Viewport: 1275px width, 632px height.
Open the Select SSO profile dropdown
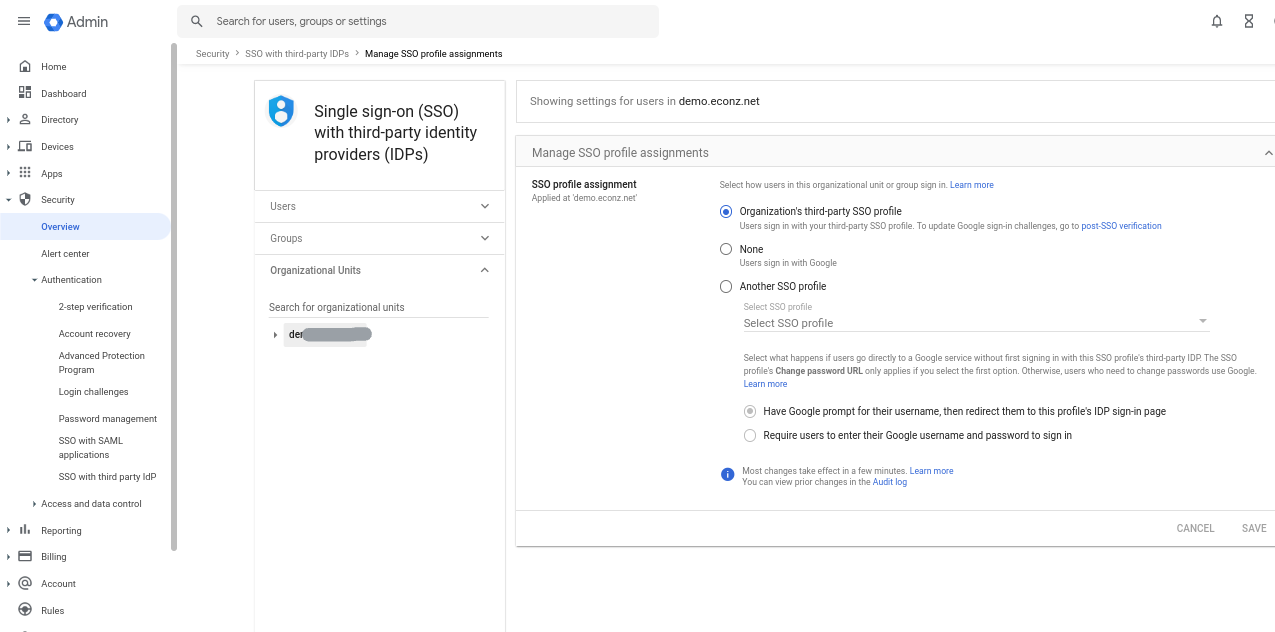975,323
